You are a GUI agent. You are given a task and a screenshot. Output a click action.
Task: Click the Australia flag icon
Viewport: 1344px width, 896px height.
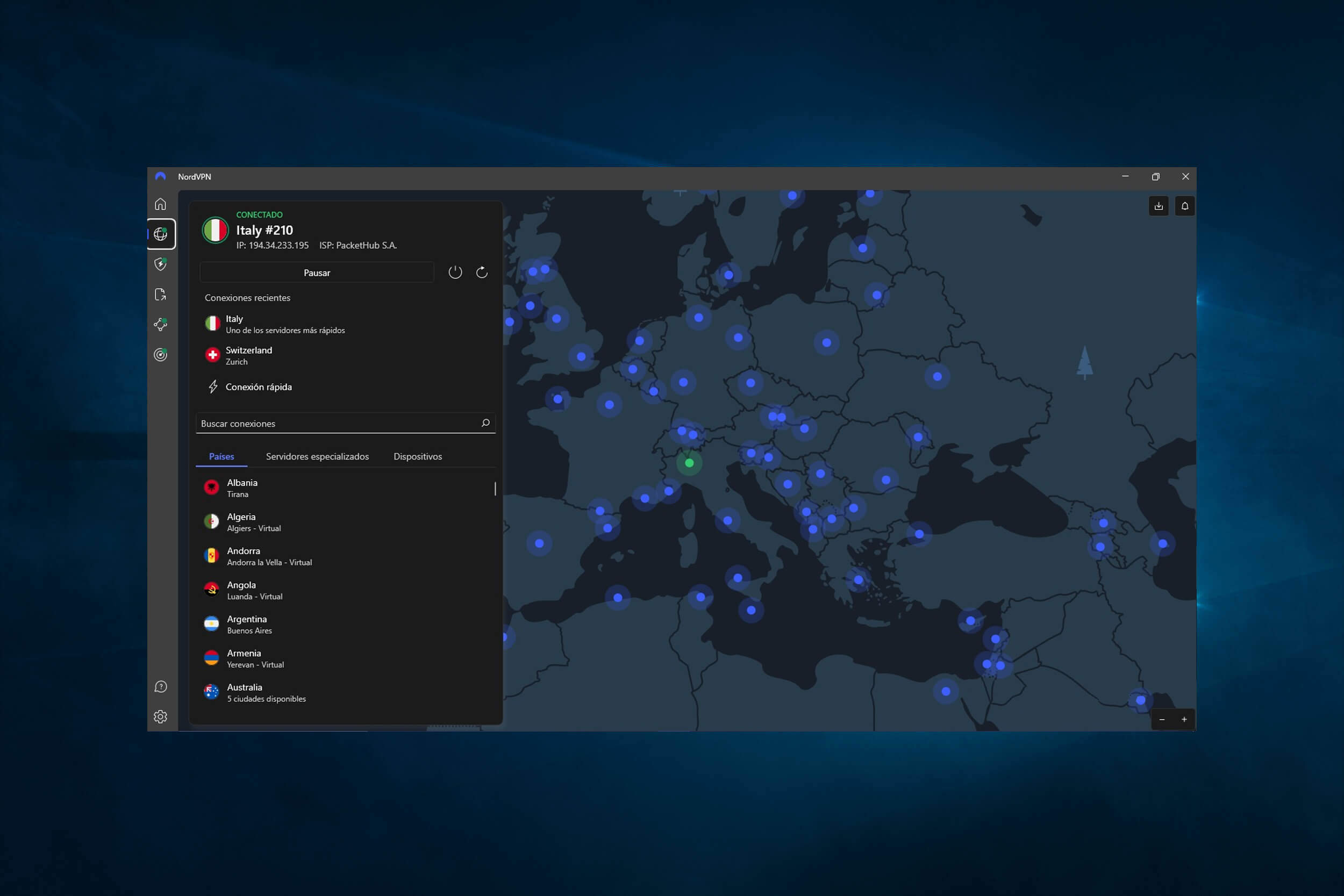click(211, 692)
